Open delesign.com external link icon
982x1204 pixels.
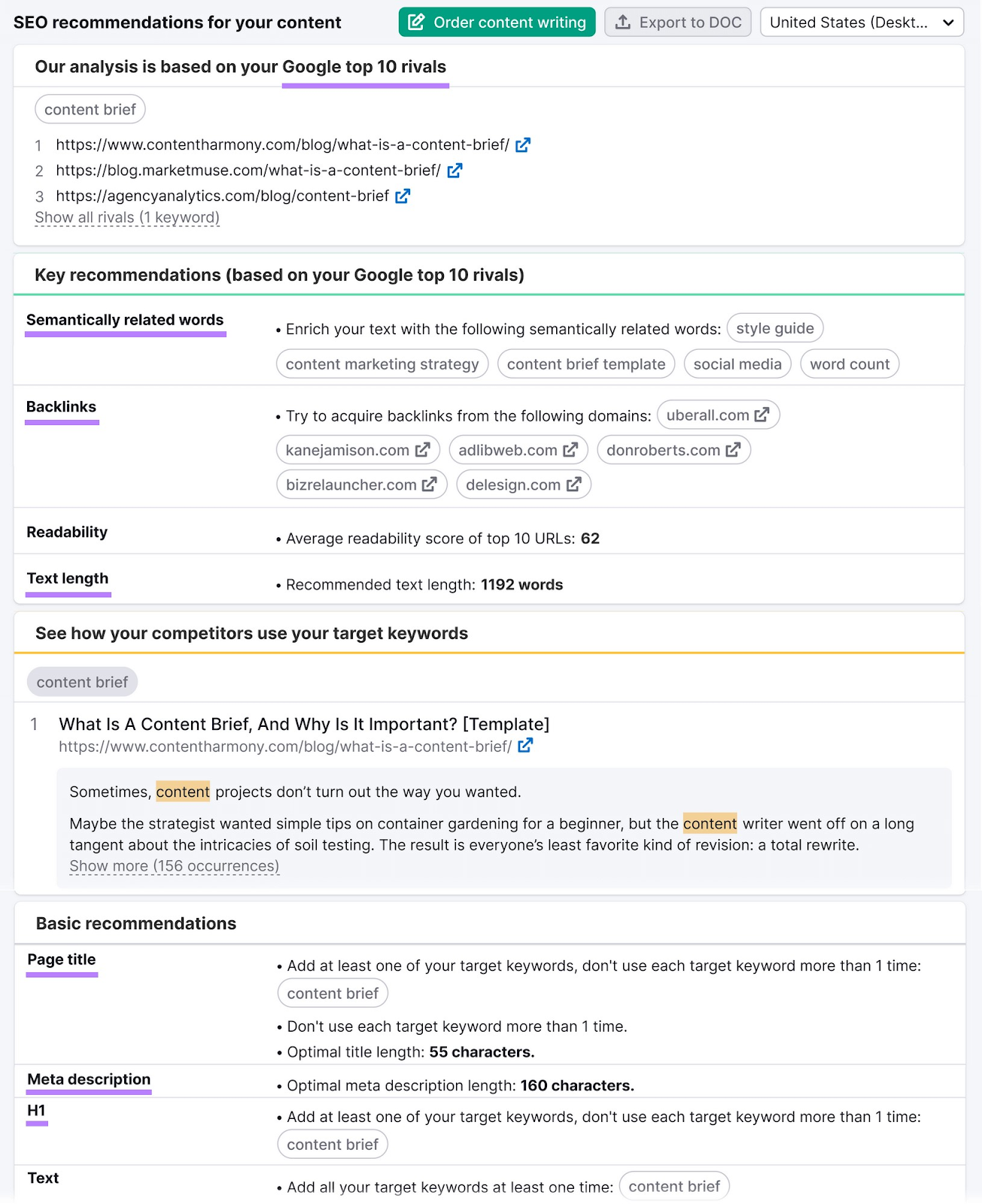[x=574, y=484]
